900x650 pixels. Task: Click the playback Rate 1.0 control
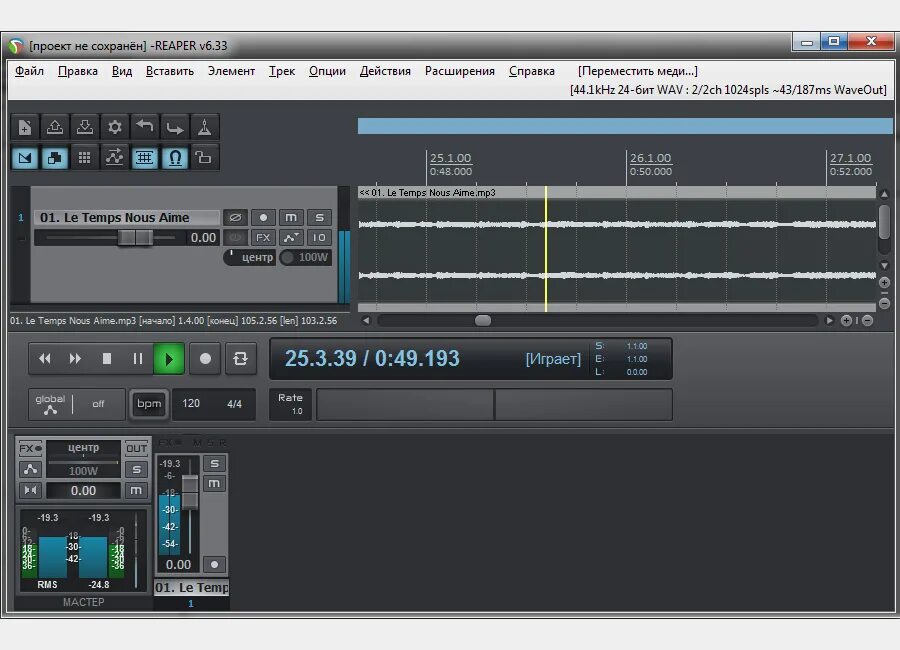point(291,404)
